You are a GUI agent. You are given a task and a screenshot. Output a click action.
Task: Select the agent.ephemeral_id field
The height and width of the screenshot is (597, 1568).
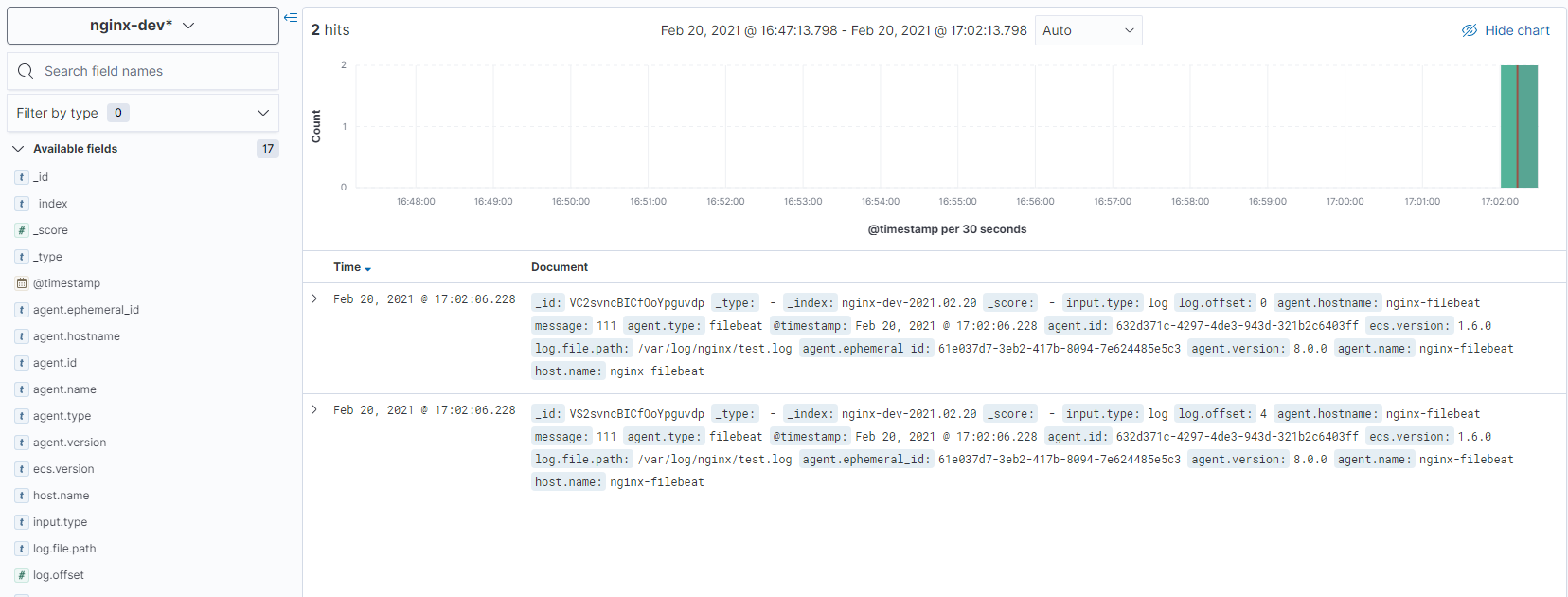(86, 310)
